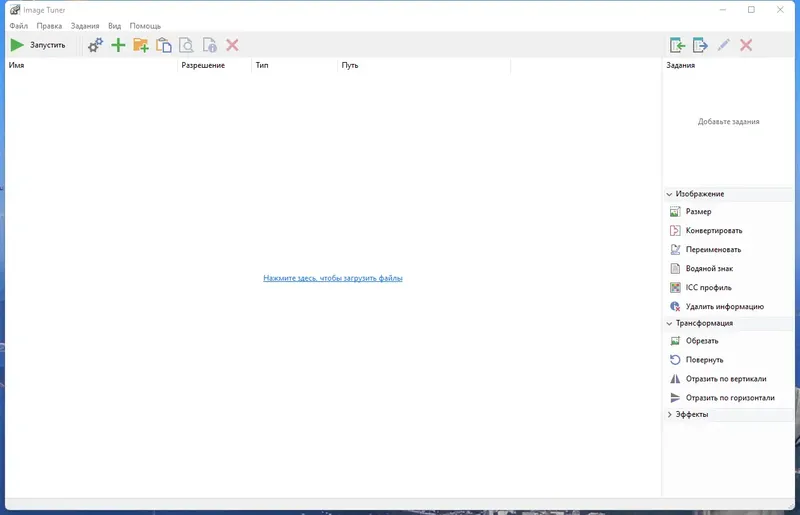Select the Отразить по вертикали text label
Screen dimensions: 800x515
(x=726, y=379)
